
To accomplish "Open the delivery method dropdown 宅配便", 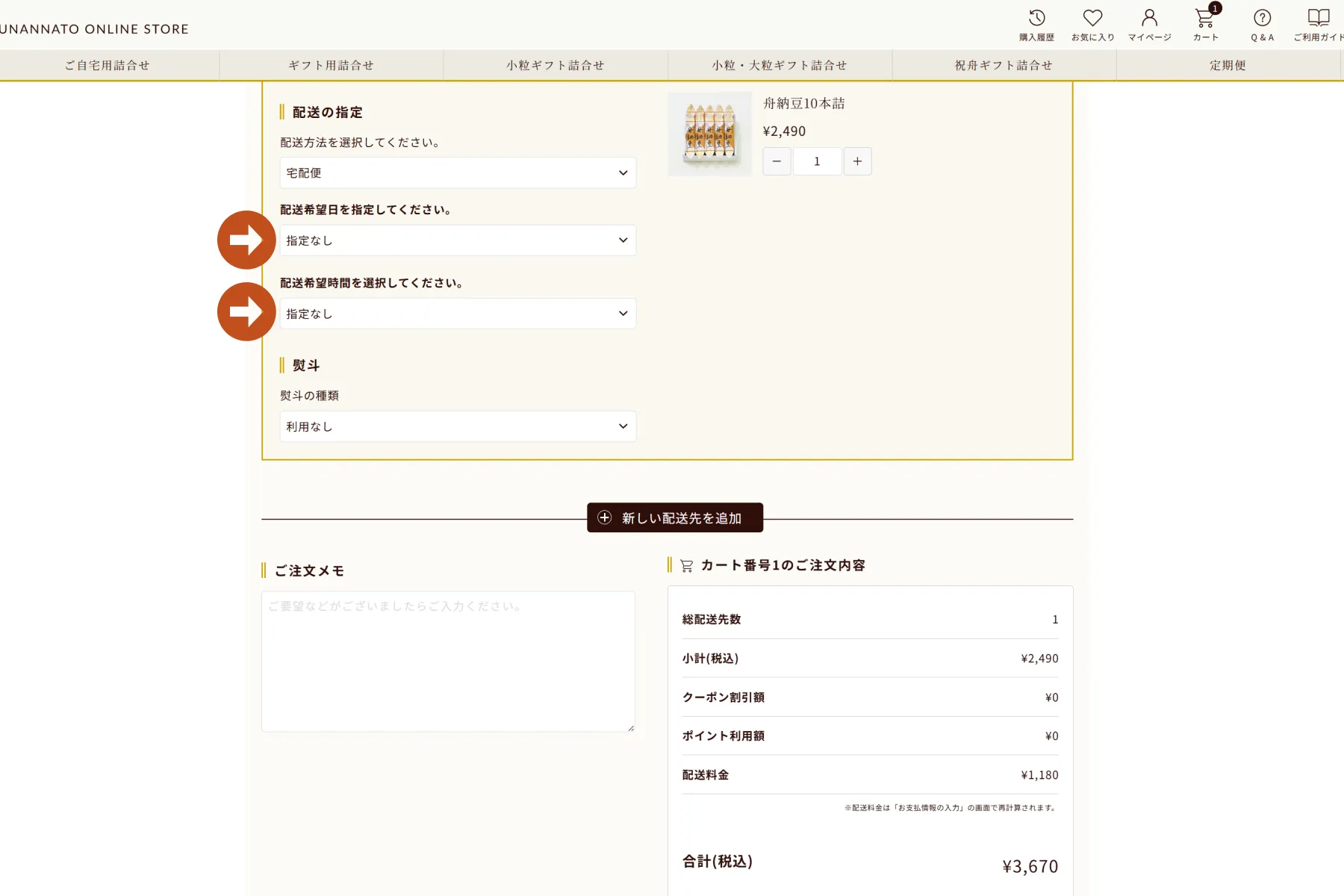I will (x=458, y=172).
